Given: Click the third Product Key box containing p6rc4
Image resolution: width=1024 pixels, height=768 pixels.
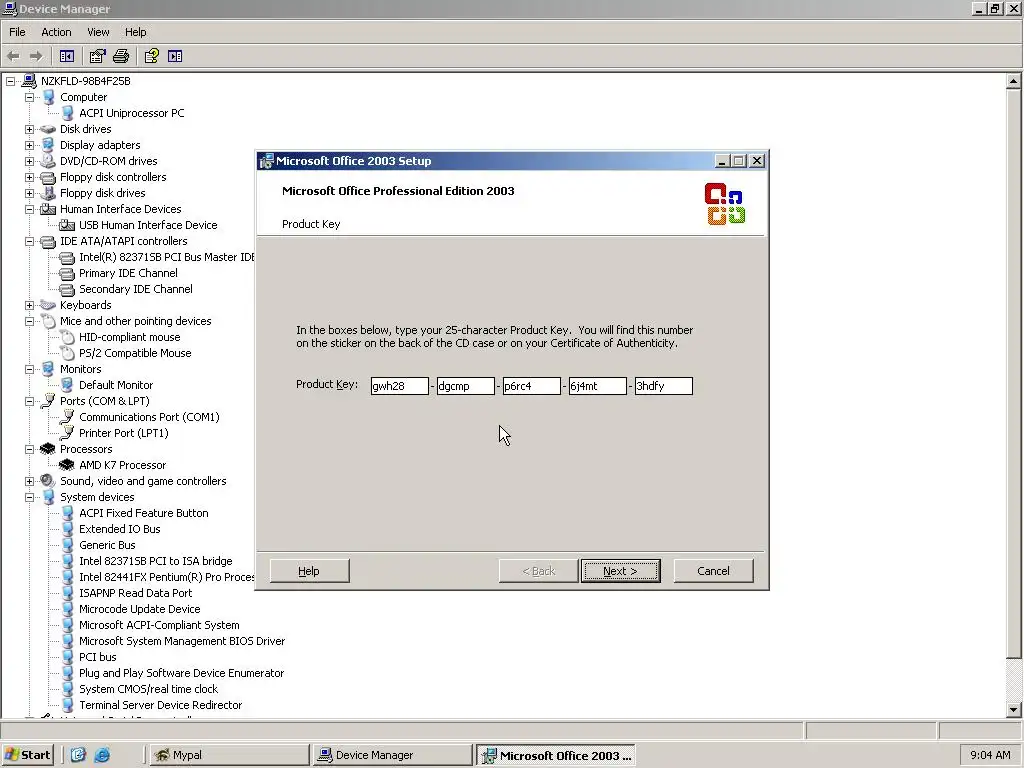Looking at the screenshot, I should click(532, 386).
